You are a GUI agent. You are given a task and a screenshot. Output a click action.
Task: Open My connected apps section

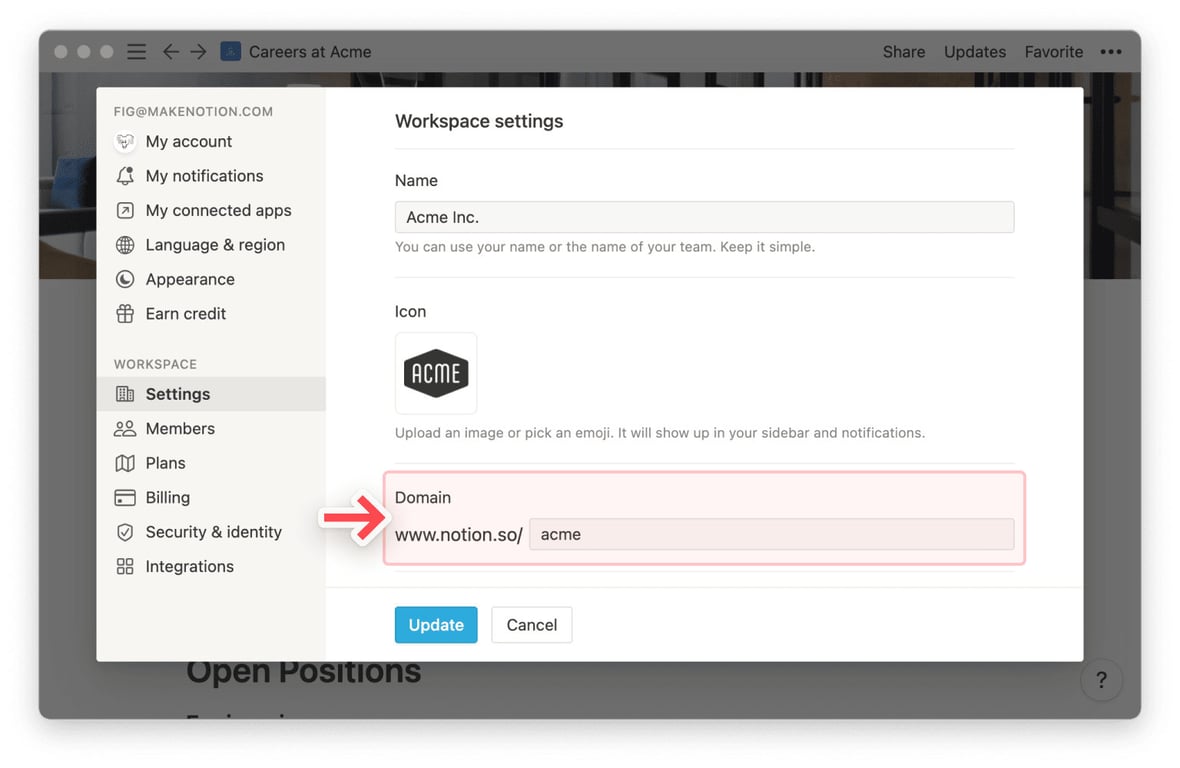(218, 210)
